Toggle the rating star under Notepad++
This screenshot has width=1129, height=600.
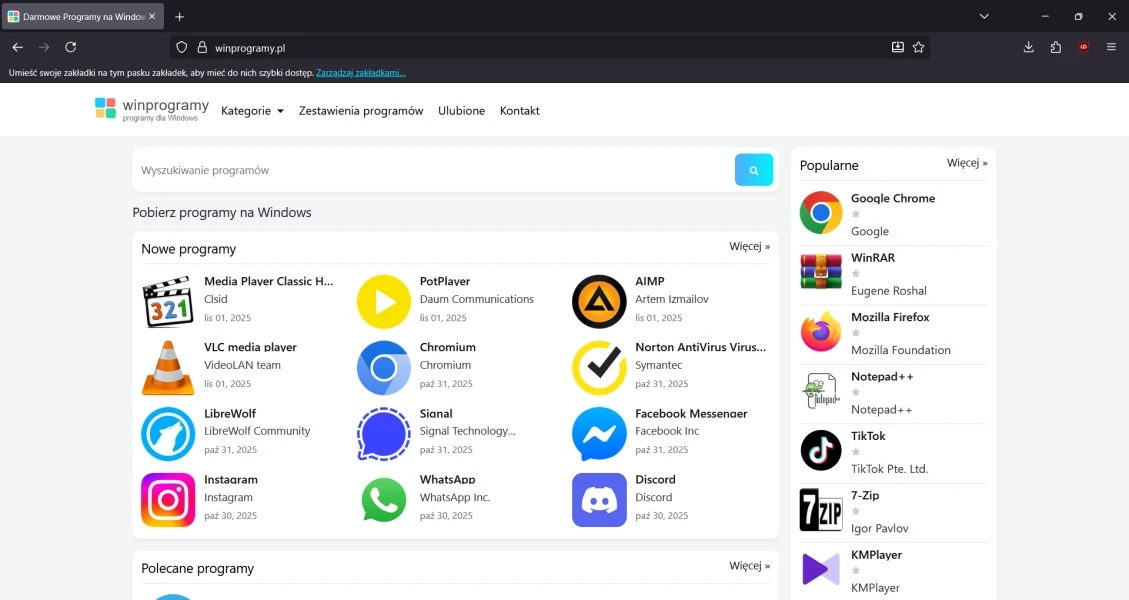coord(855,392)
